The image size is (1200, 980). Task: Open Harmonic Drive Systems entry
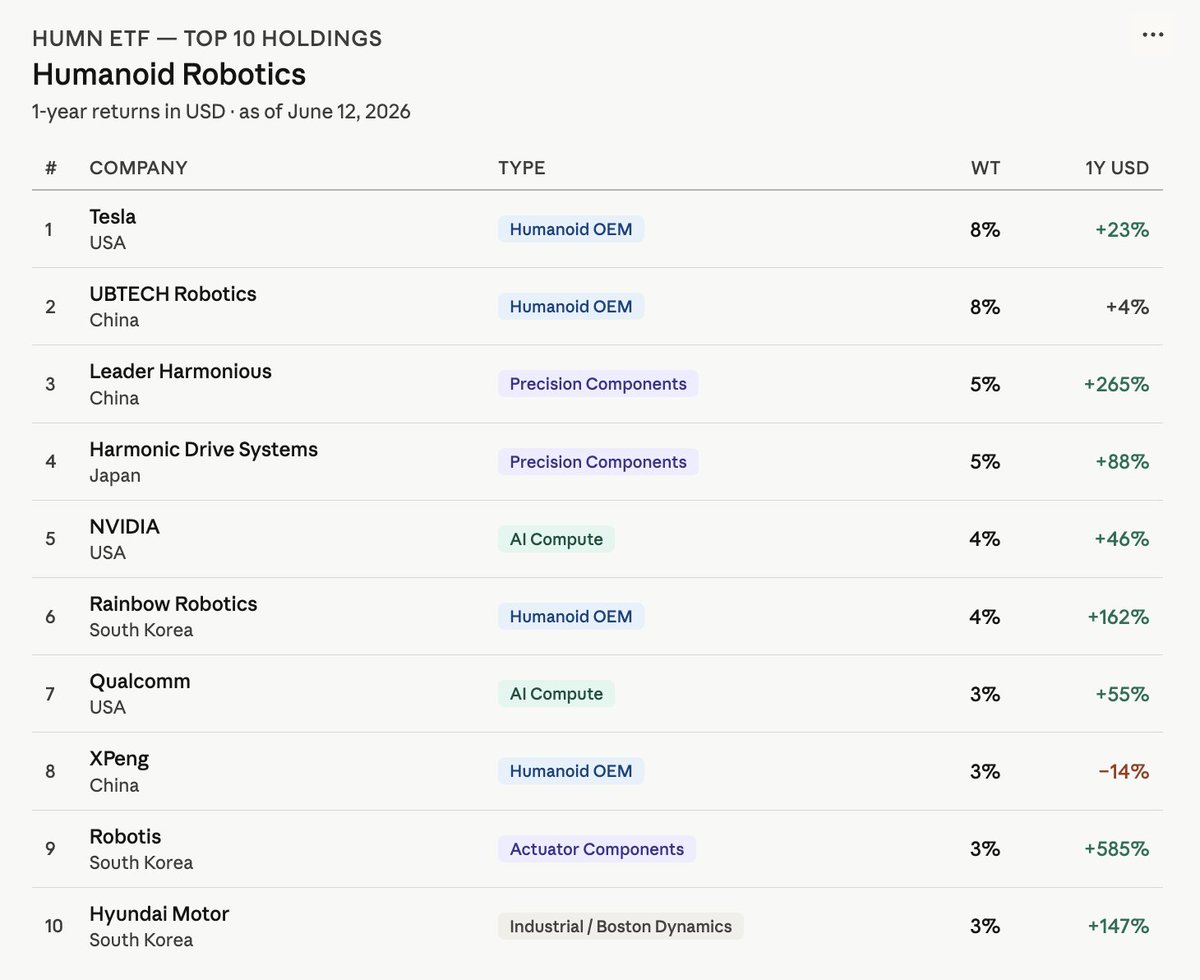click(203, 449)
